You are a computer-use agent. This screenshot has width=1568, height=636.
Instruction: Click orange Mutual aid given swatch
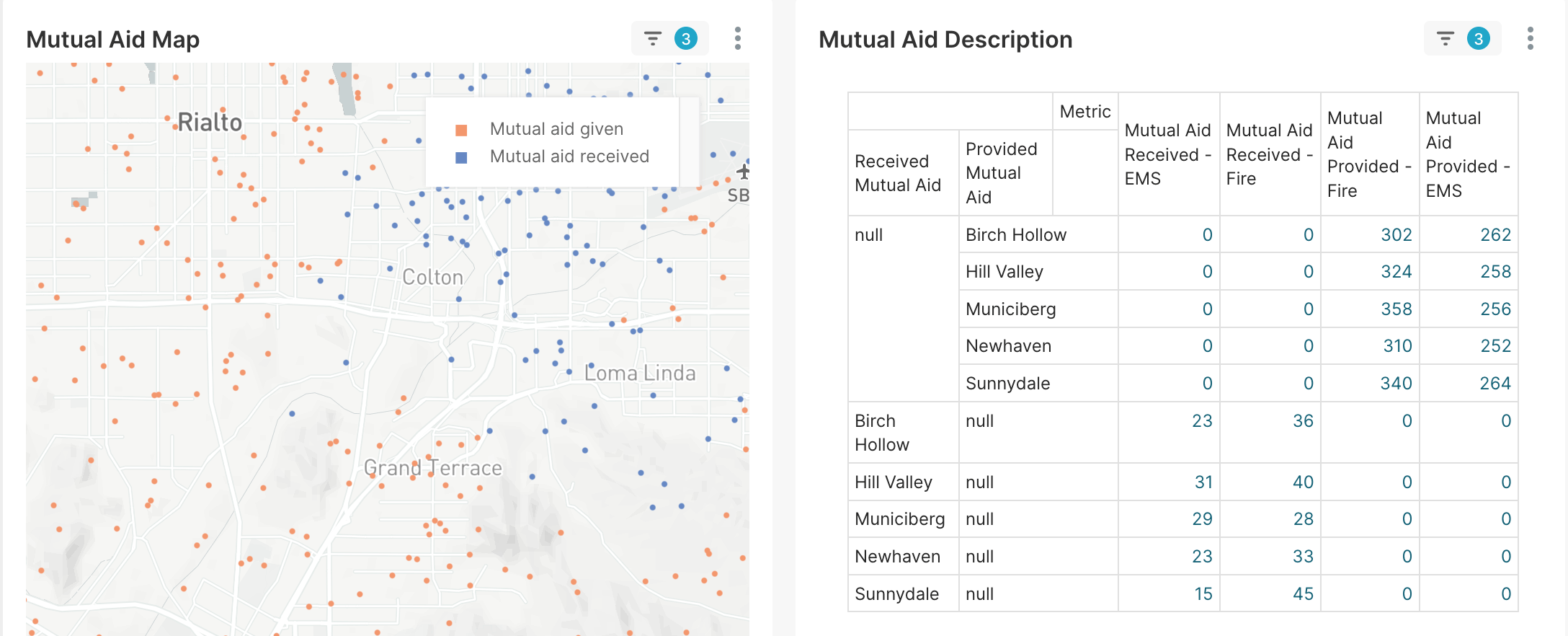coord(461,131)
